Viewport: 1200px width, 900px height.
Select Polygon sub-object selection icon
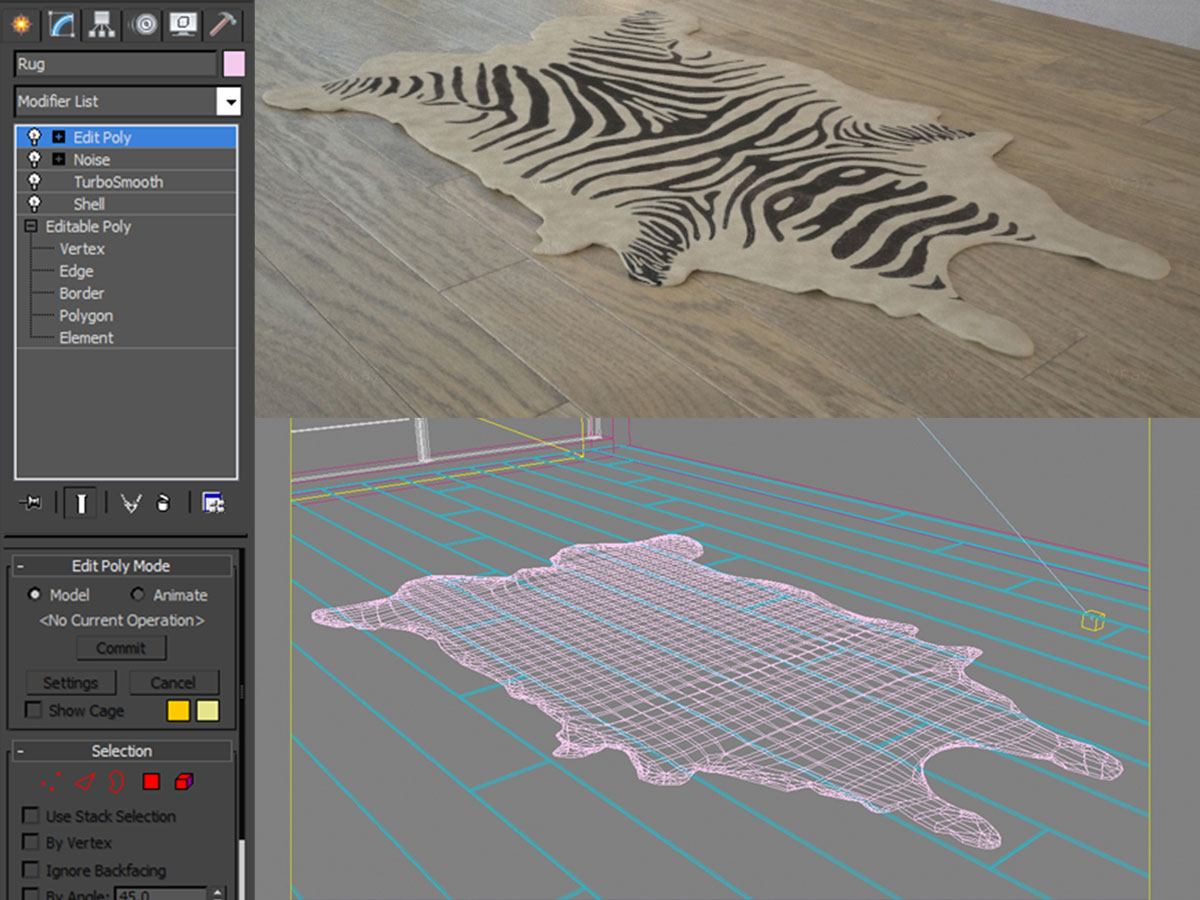pyautogui.click(x=151, y=781)
